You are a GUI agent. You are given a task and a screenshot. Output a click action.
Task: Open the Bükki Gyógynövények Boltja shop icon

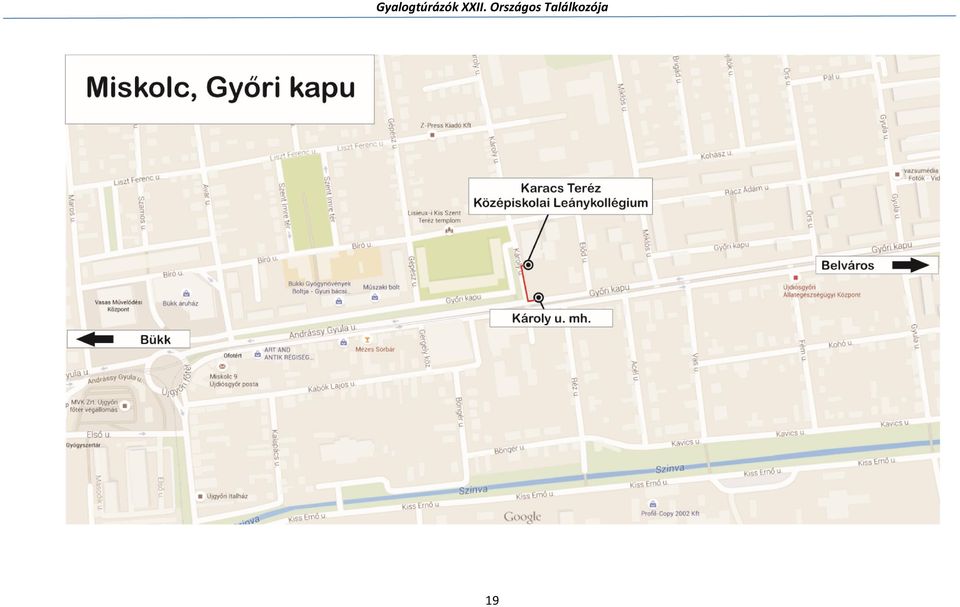tap(339, 301)
